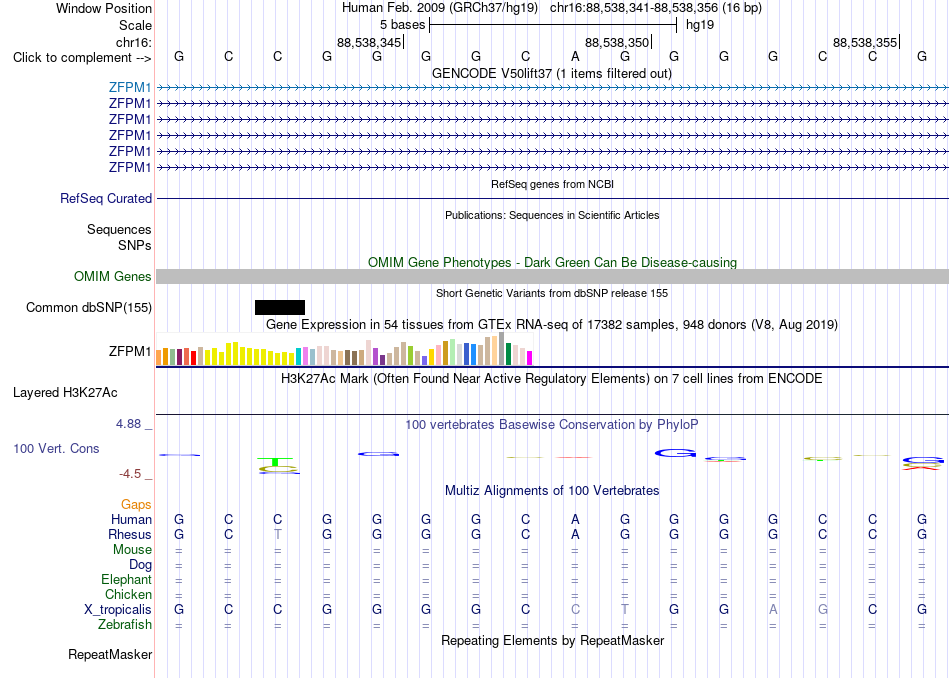Click the magenta bar ending the GTEx chart
Viewport: 950px width, 678px height.
(x=530, y=358)
